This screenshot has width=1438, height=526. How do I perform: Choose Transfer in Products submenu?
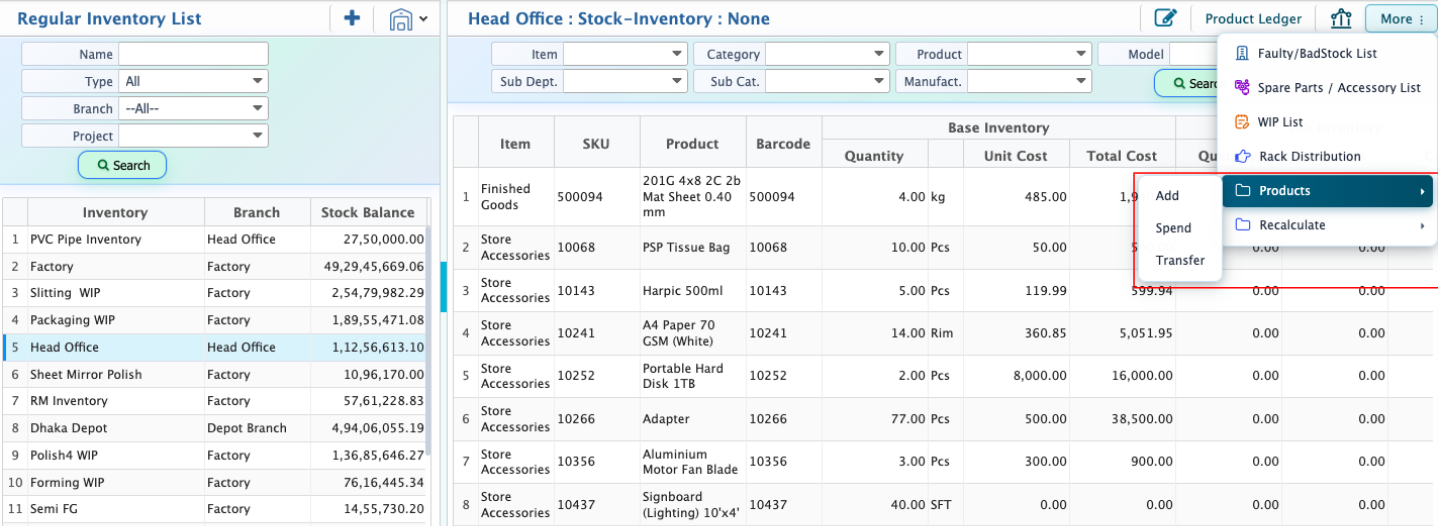coord(1180,260)
